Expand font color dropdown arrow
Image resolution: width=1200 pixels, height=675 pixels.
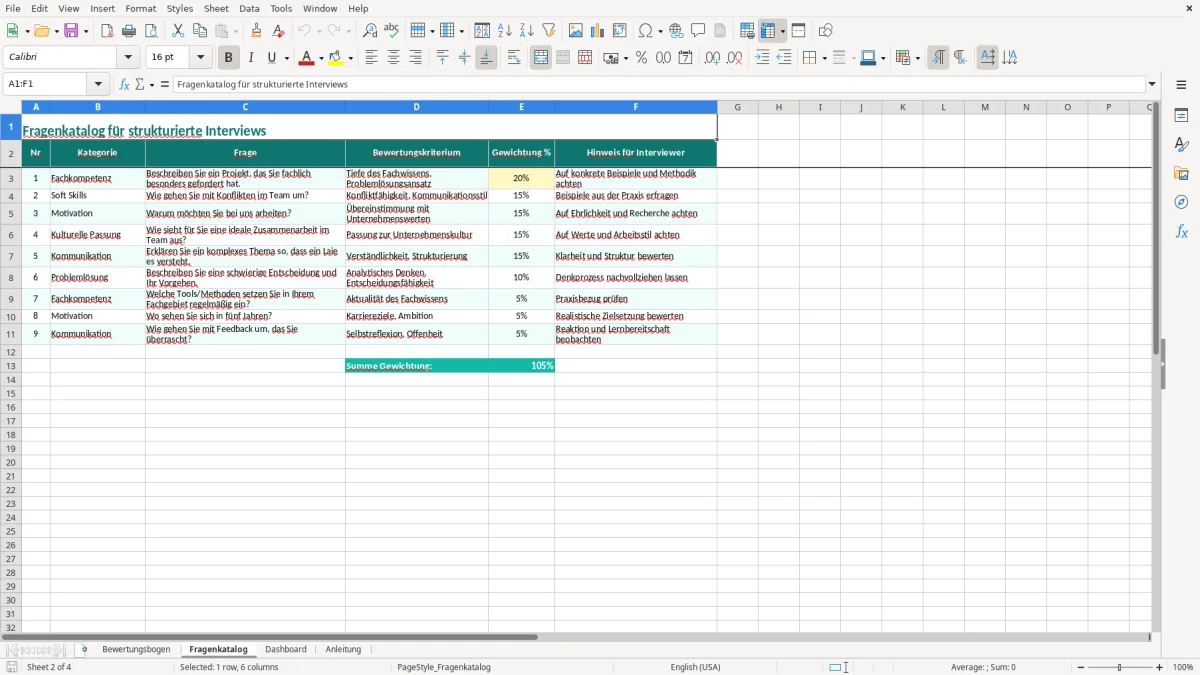[x=321, y=58]
